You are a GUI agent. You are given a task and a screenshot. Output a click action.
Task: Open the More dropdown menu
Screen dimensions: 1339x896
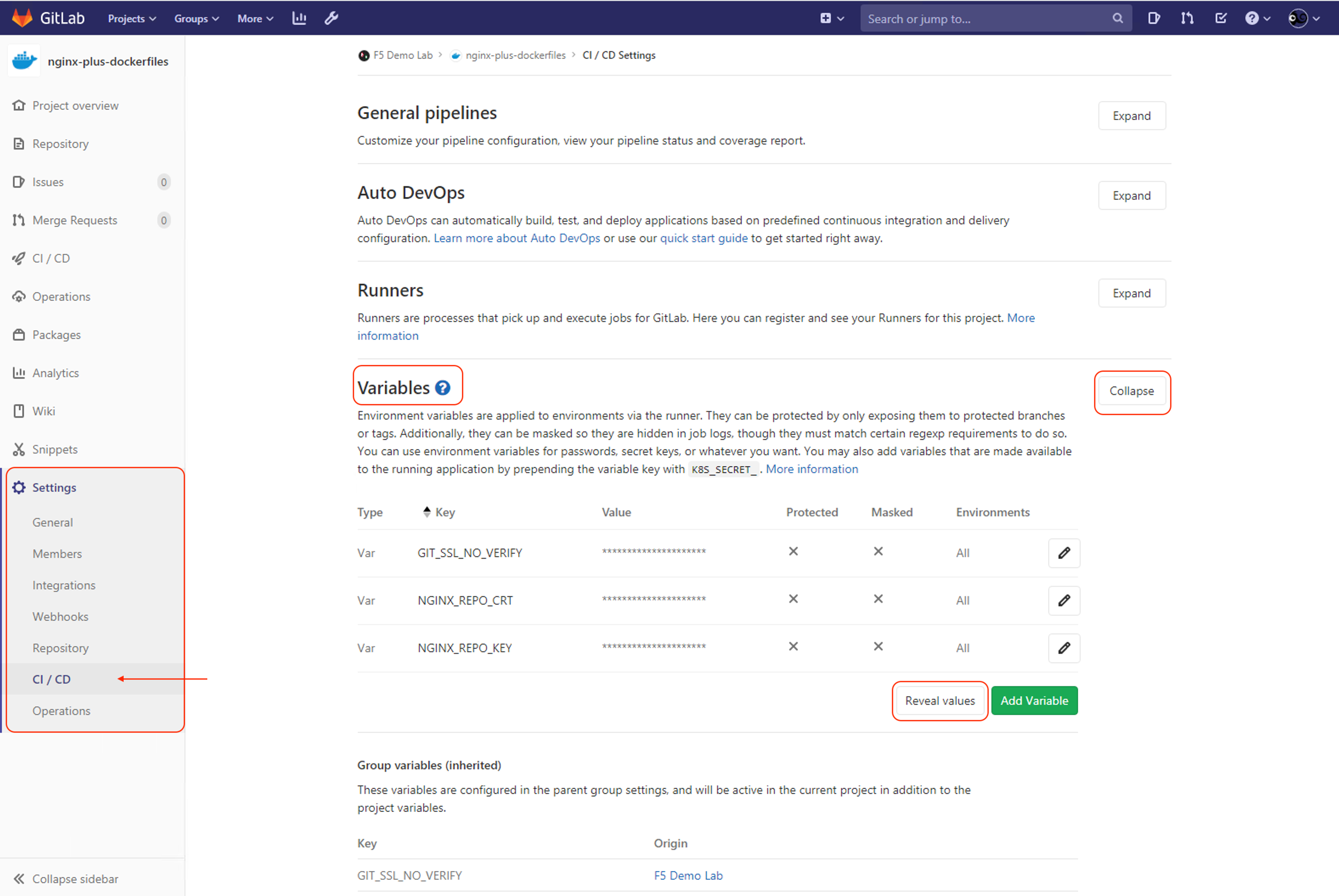coord(255,18)
